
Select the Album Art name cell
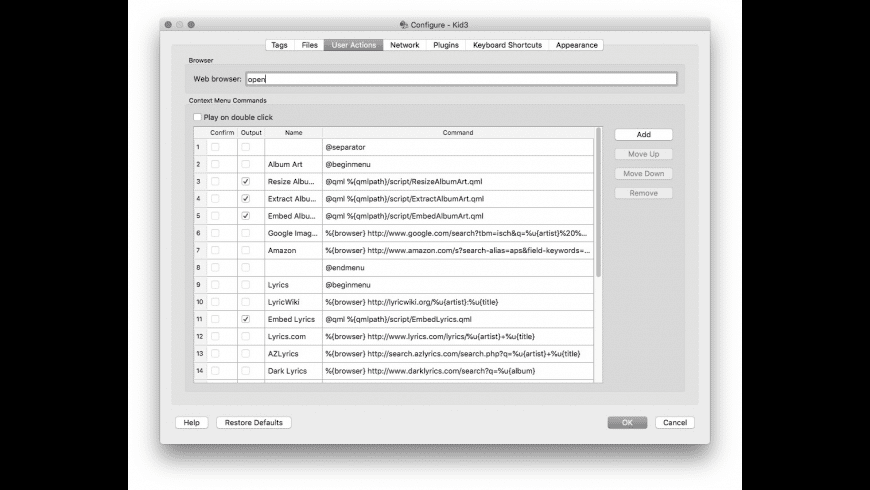pyautogui.click(x=294, y=164)
